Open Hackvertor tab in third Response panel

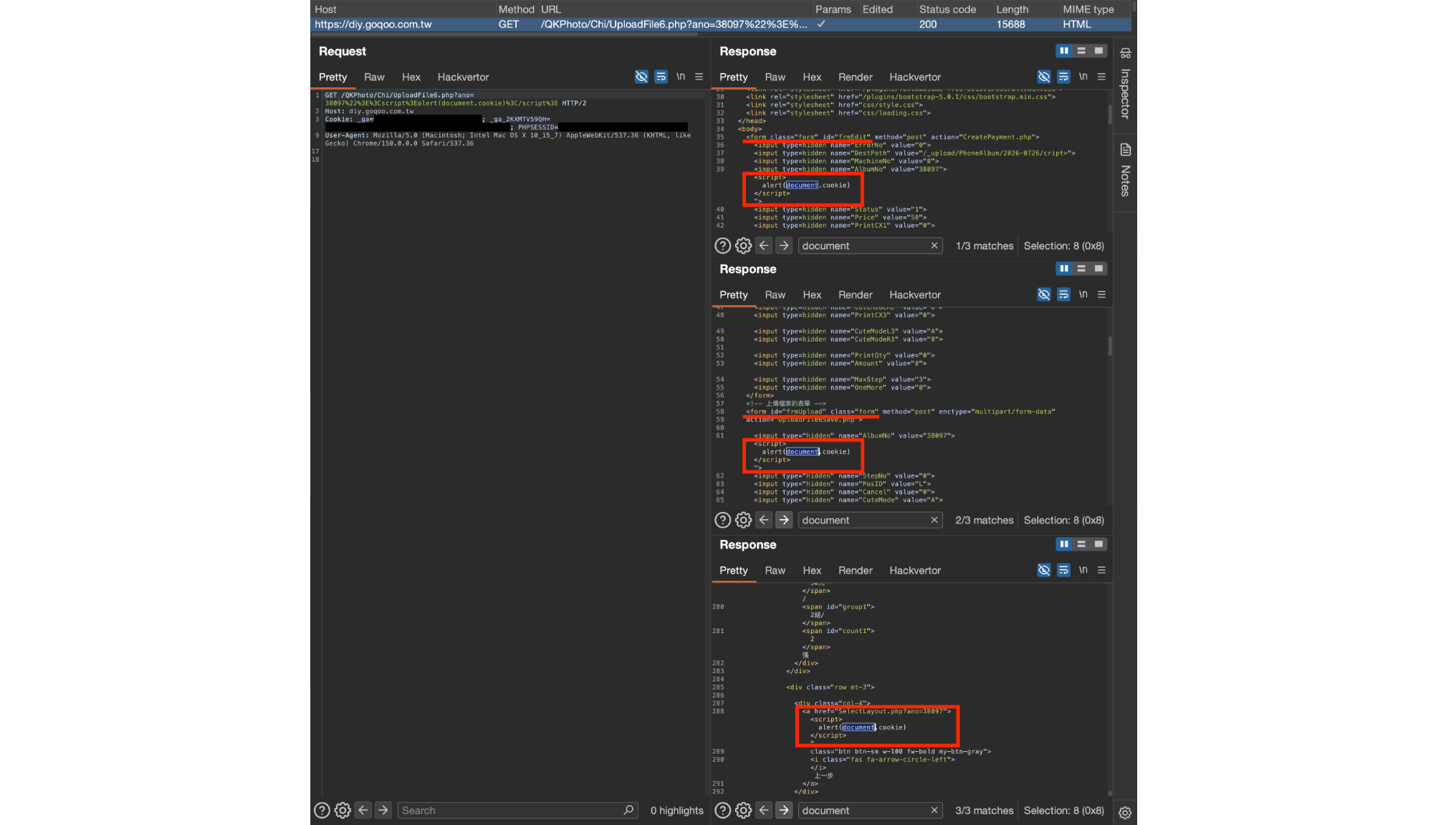[915, 570]
